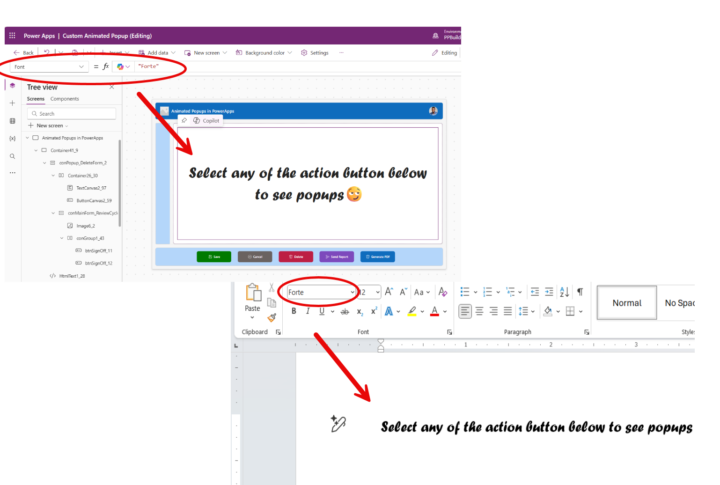Close the Tree view panel

point(112,87)
